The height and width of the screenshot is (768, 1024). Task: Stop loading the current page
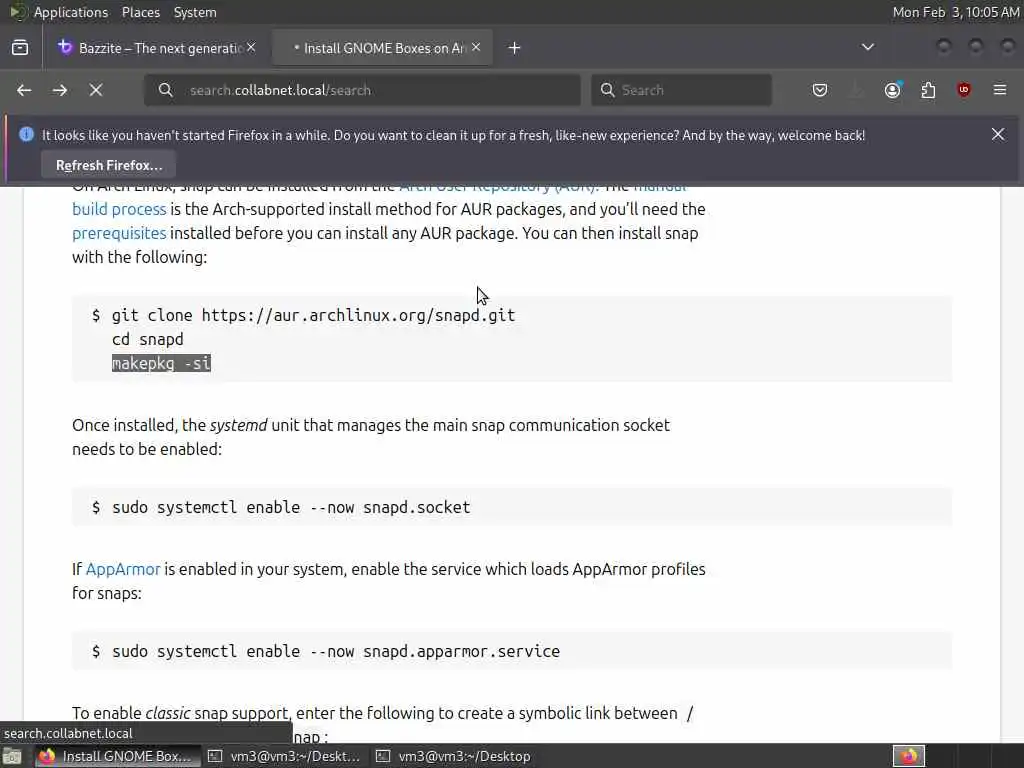(96, 90)
